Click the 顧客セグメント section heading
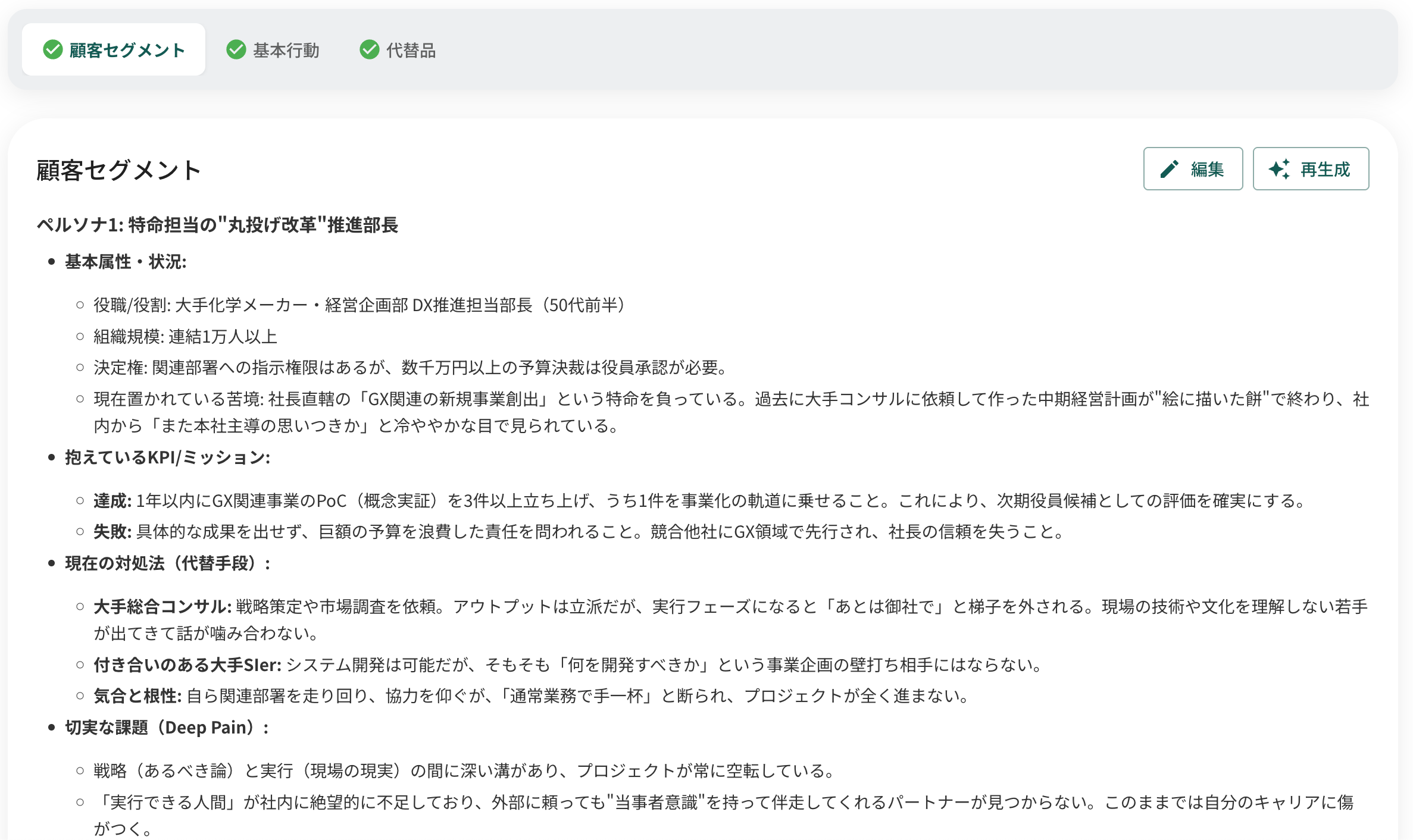The image size is (1413, 840). click(118, 171)
